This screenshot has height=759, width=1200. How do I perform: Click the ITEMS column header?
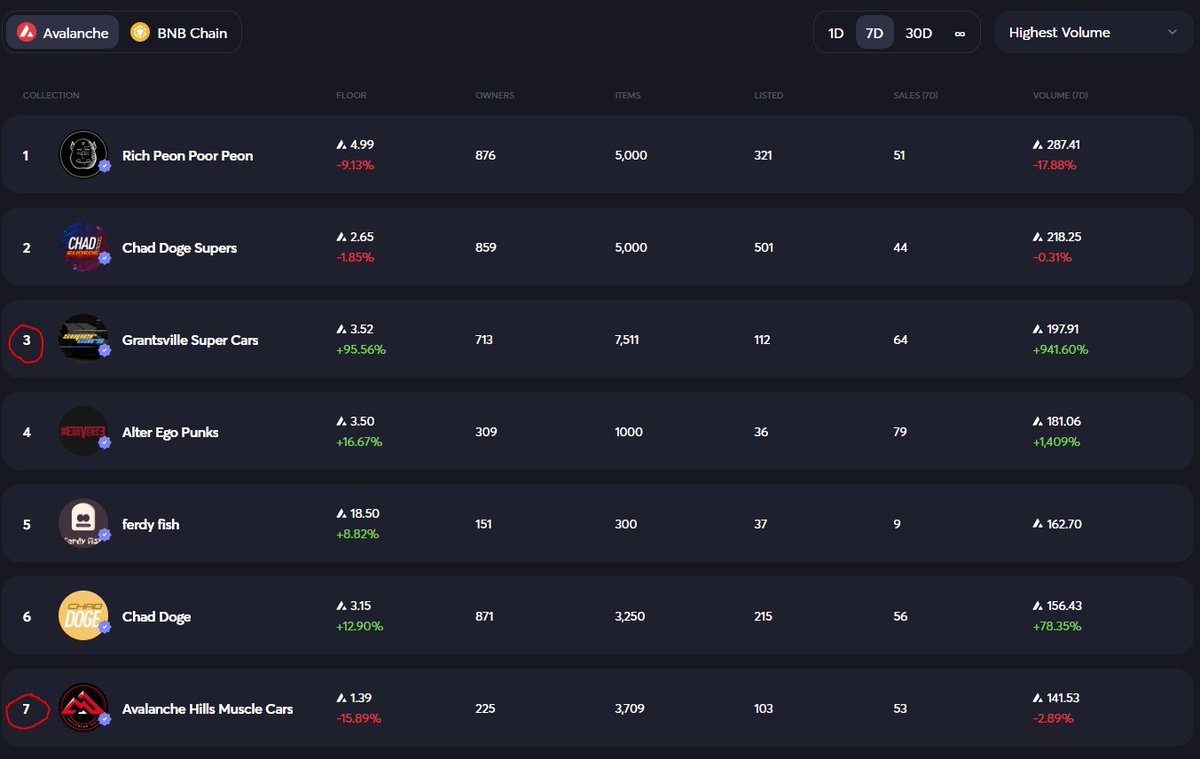(628, 96)
